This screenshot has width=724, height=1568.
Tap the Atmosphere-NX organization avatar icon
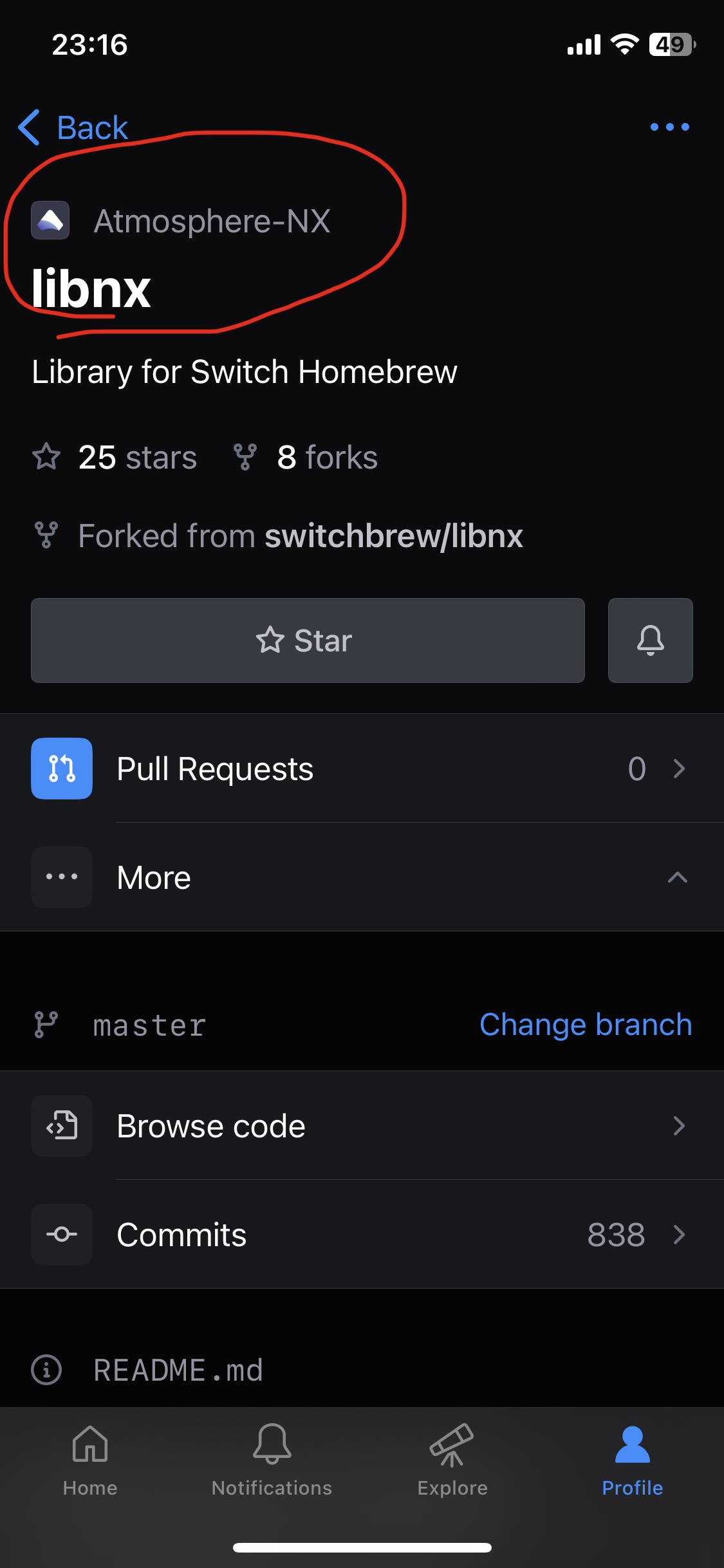(50, 220)
